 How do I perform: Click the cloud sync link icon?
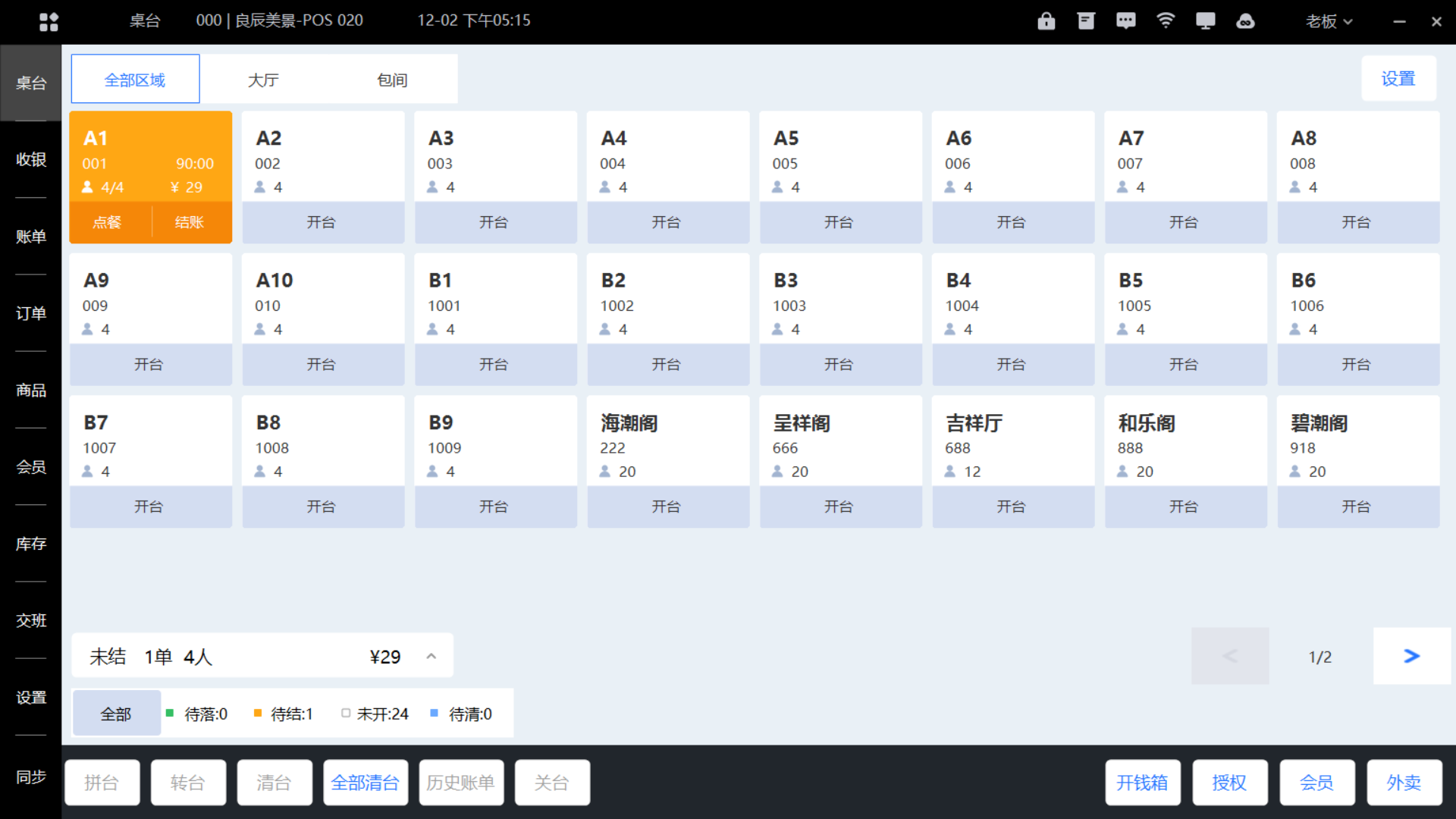pyautogui.click(x=1245, y=20)
